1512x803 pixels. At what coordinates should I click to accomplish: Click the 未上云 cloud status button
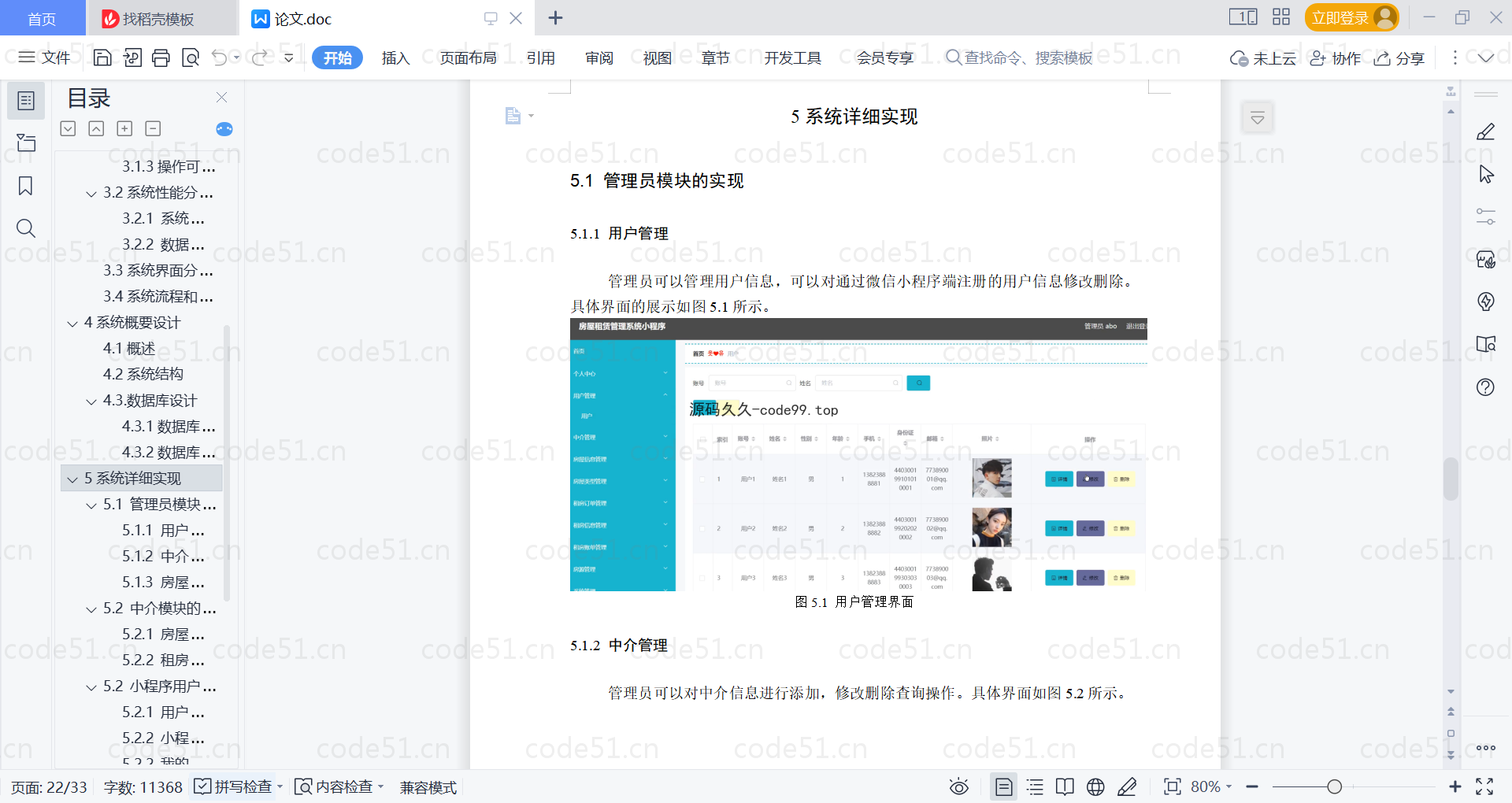pos(1263,58)
